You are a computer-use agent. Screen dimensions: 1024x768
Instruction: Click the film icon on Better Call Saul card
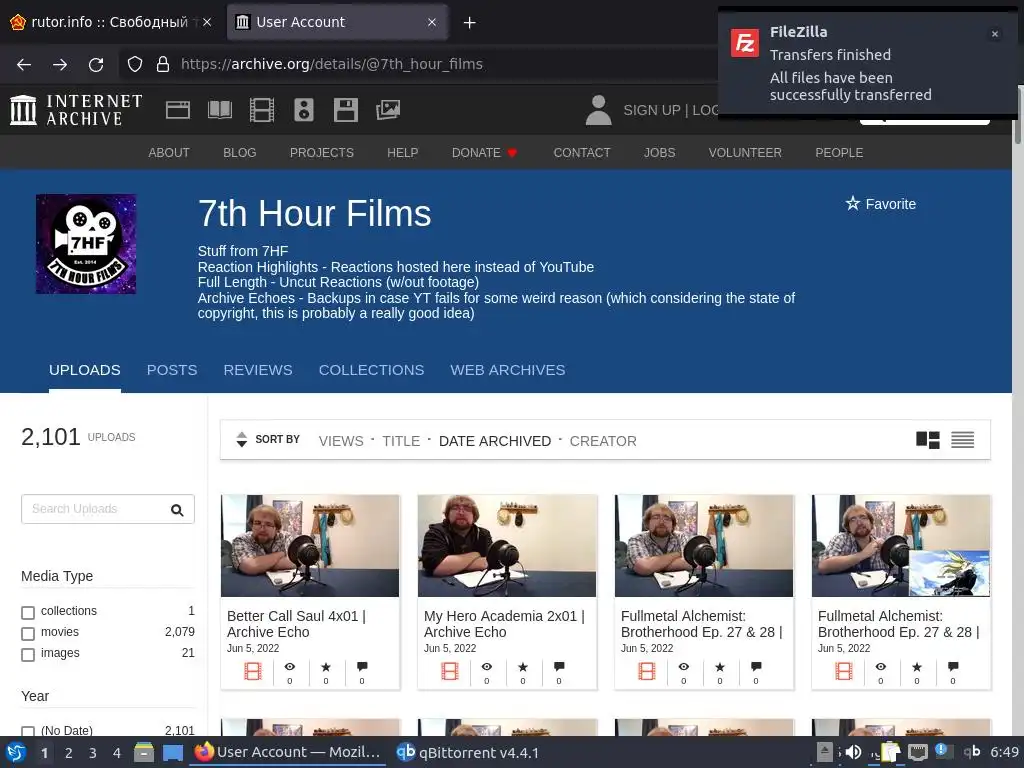[x=253, y=671]
